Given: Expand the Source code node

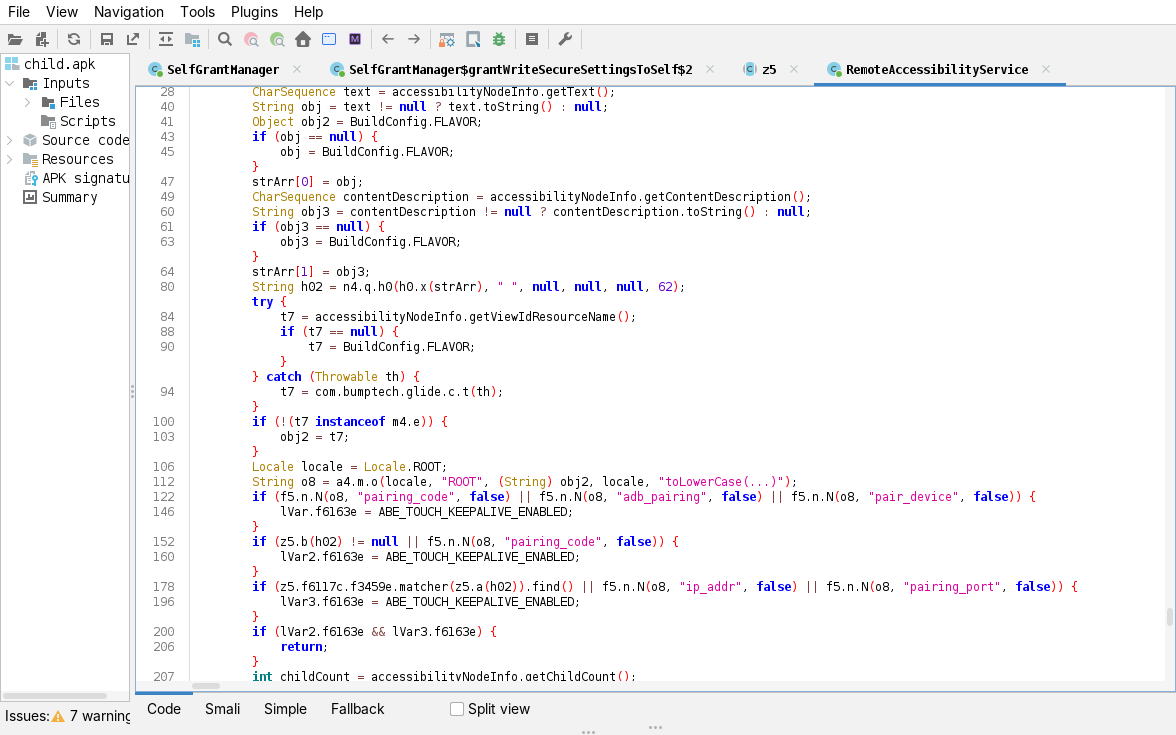Looking at the screenshot, I should pyautogui.click(x=10, y=140).
